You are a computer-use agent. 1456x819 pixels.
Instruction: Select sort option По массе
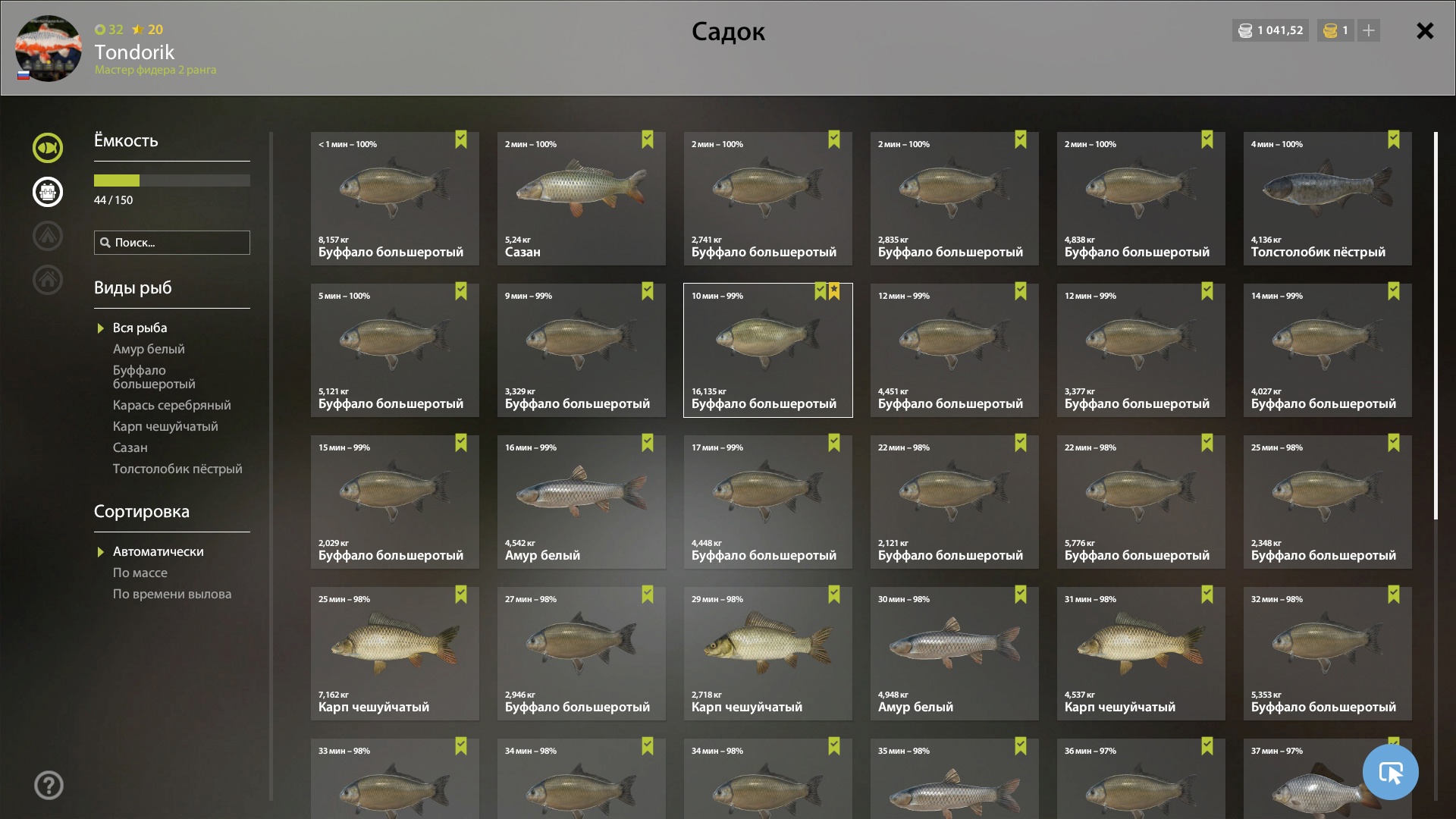click(x=140, y=573)
